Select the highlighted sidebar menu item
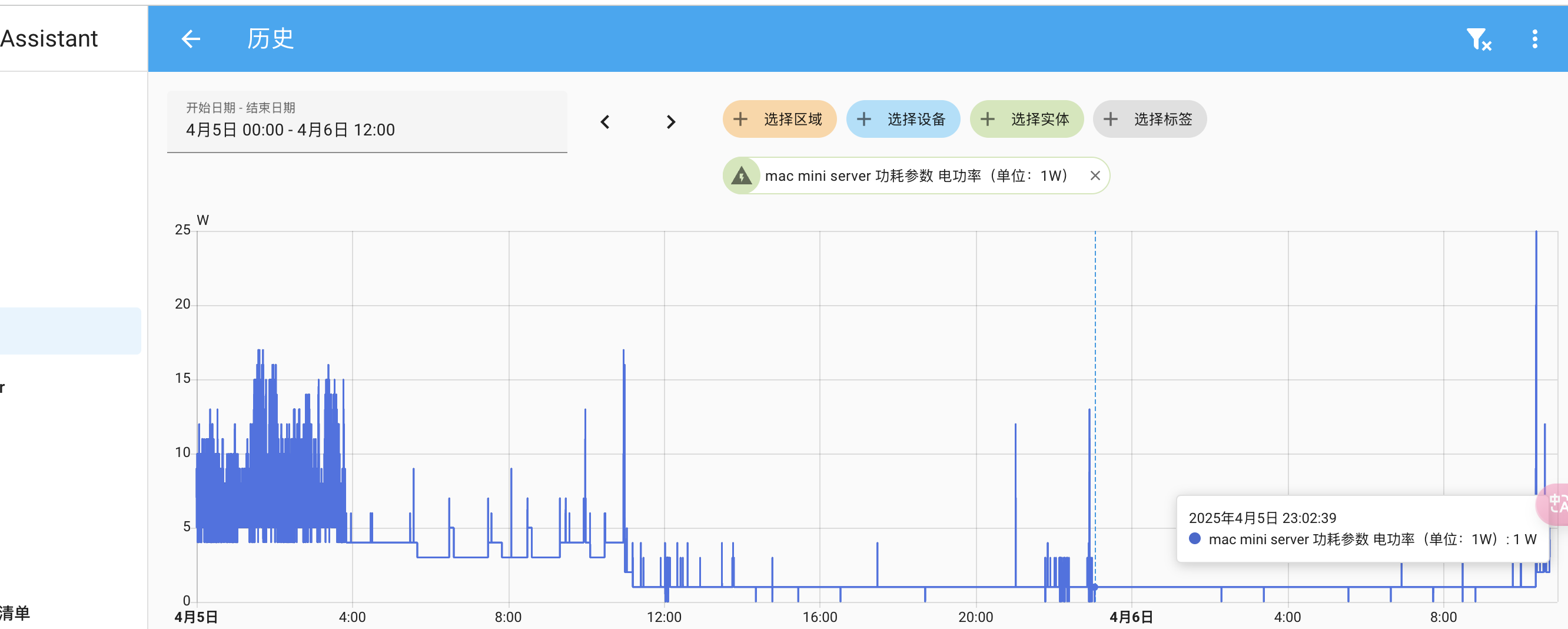 click(x=70, y=330)
